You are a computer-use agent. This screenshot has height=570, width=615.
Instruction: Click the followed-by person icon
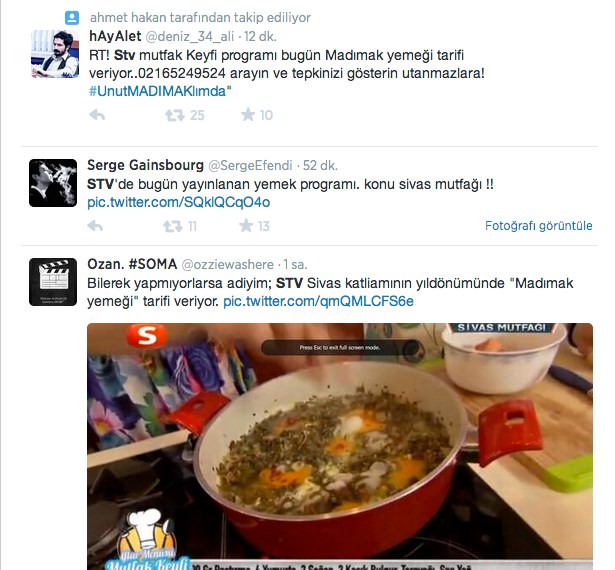tap(72, 18)
